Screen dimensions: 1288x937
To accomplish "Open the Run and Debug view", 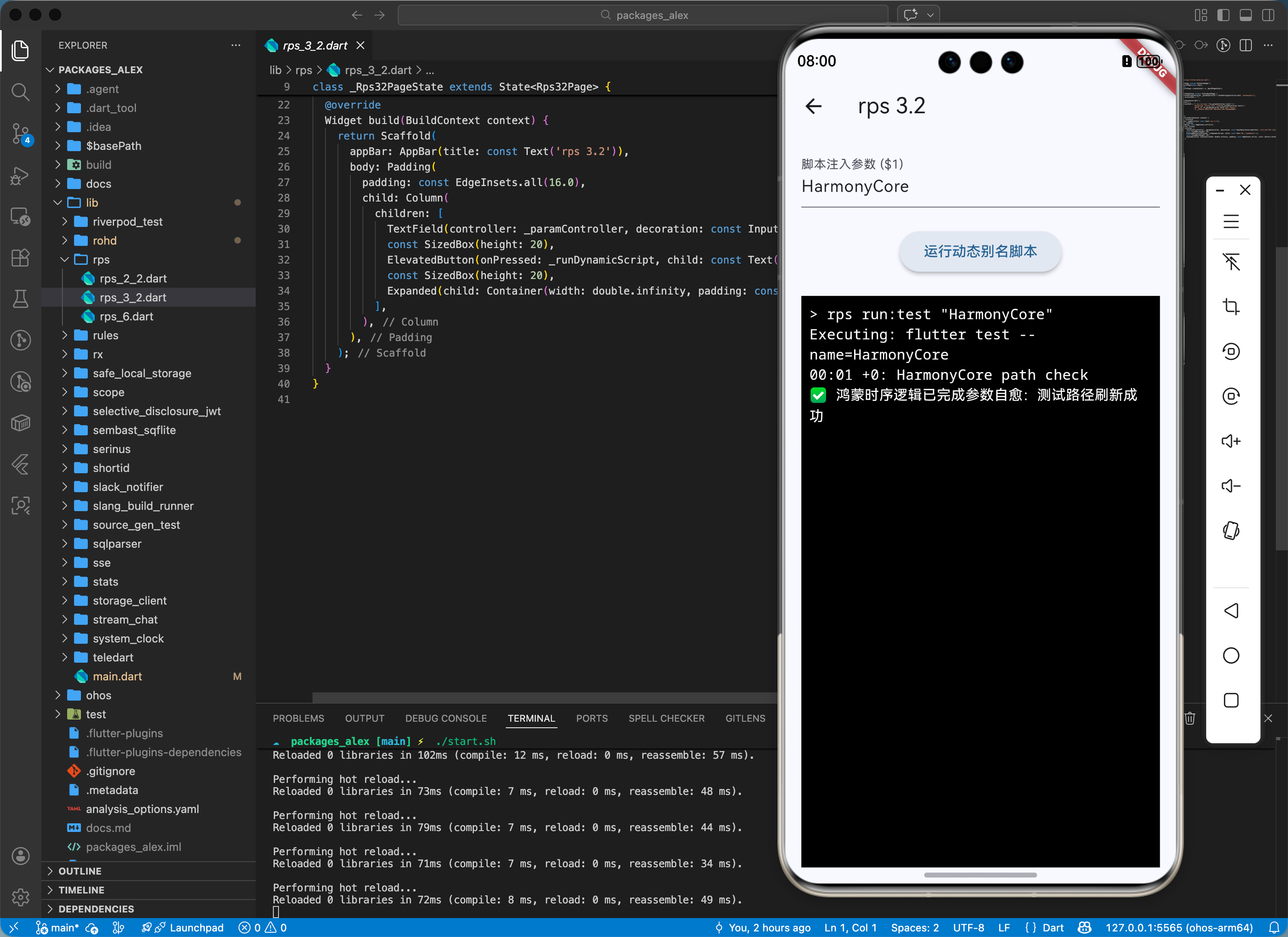I will coord(20,176).
